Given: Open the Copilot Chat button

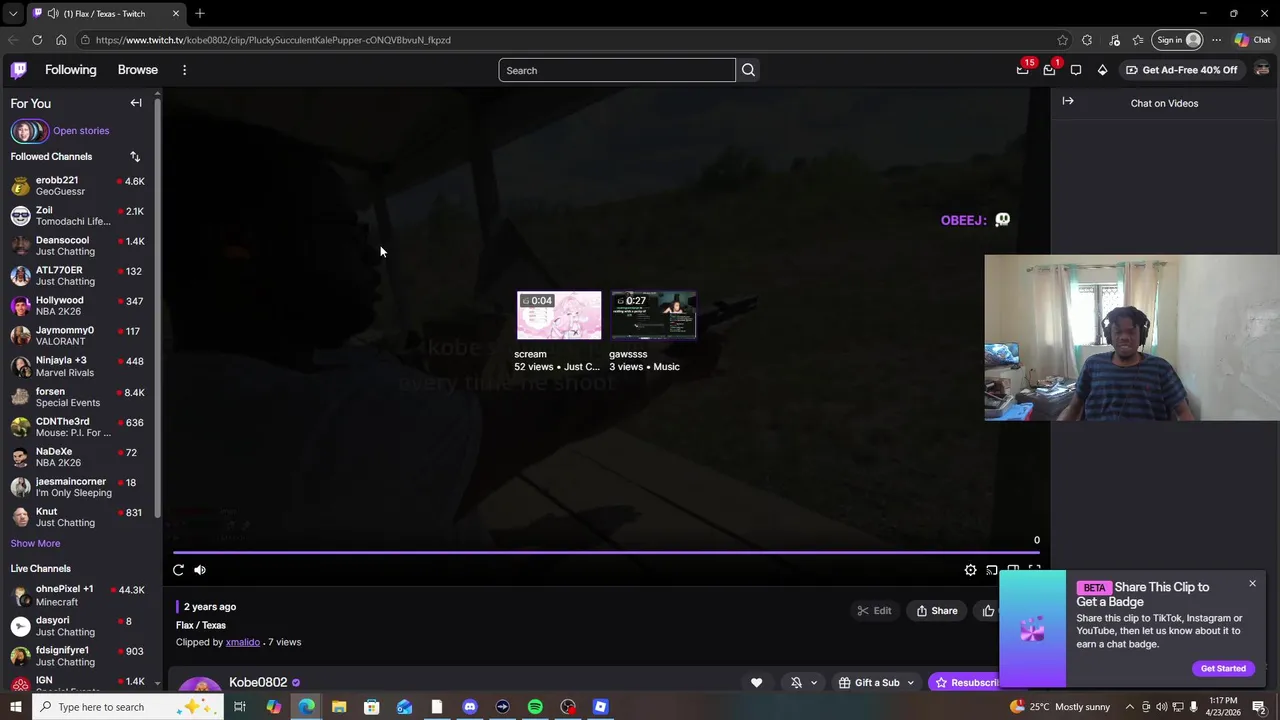Looking at the screenshot, I should point(1252,40).
